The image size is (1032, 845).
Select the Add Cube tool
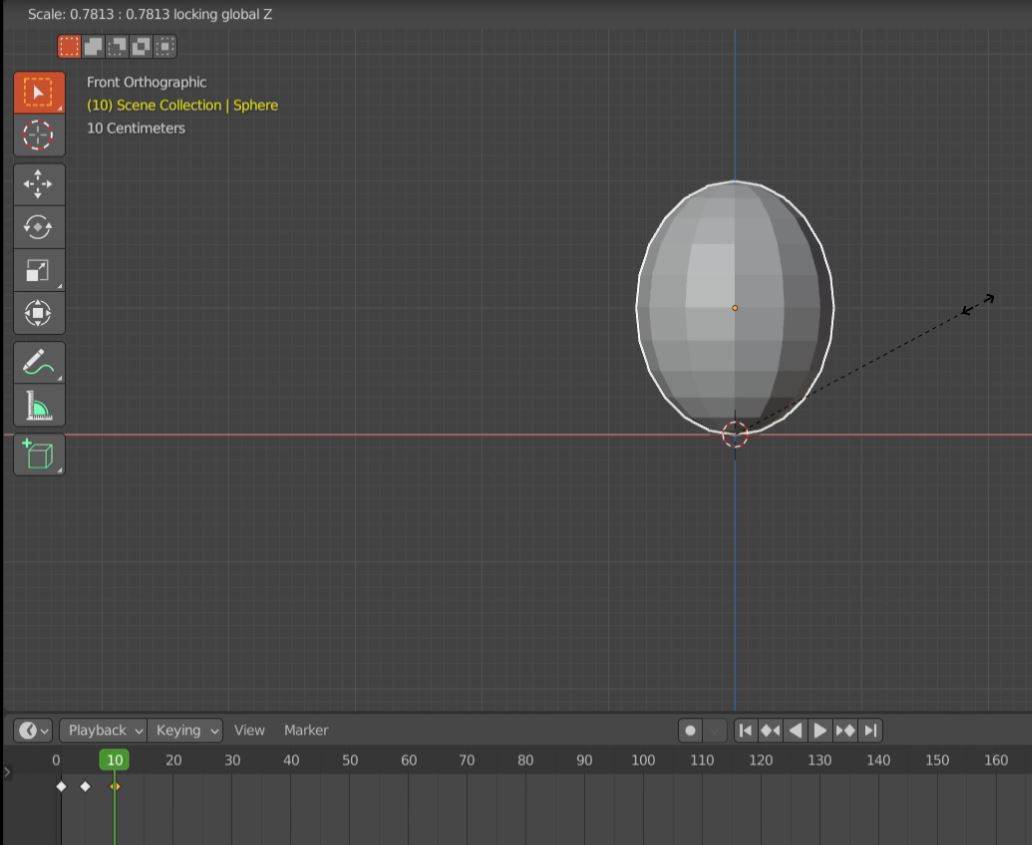coord(38,454)
